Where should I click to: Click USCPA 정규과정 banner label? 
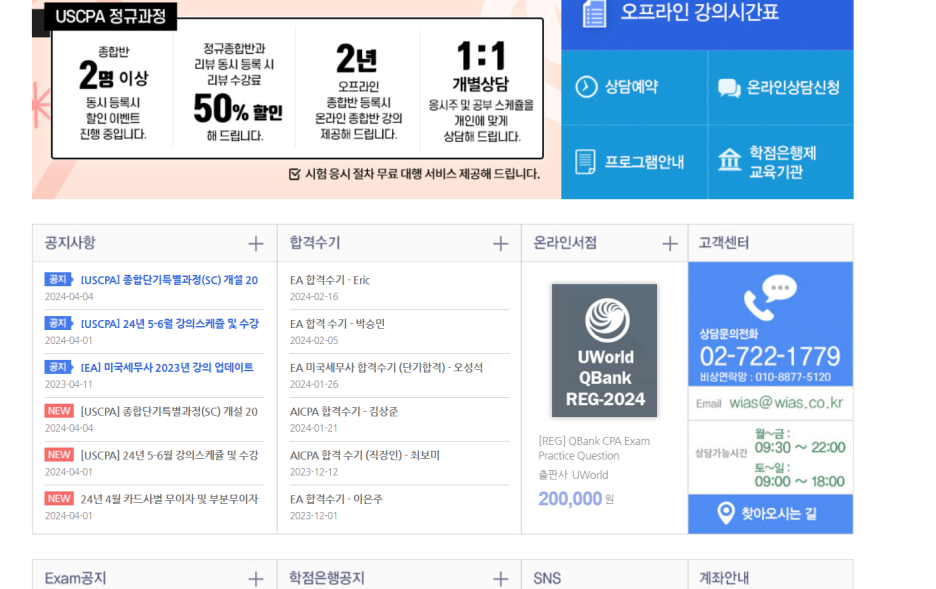110,16
